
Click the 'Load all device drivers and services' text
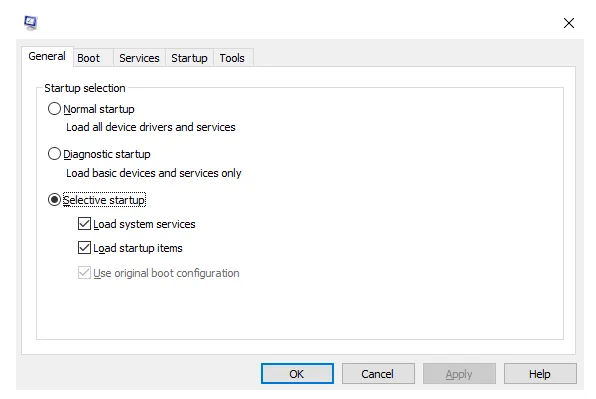pyautogui.click(x=151, y=127)
